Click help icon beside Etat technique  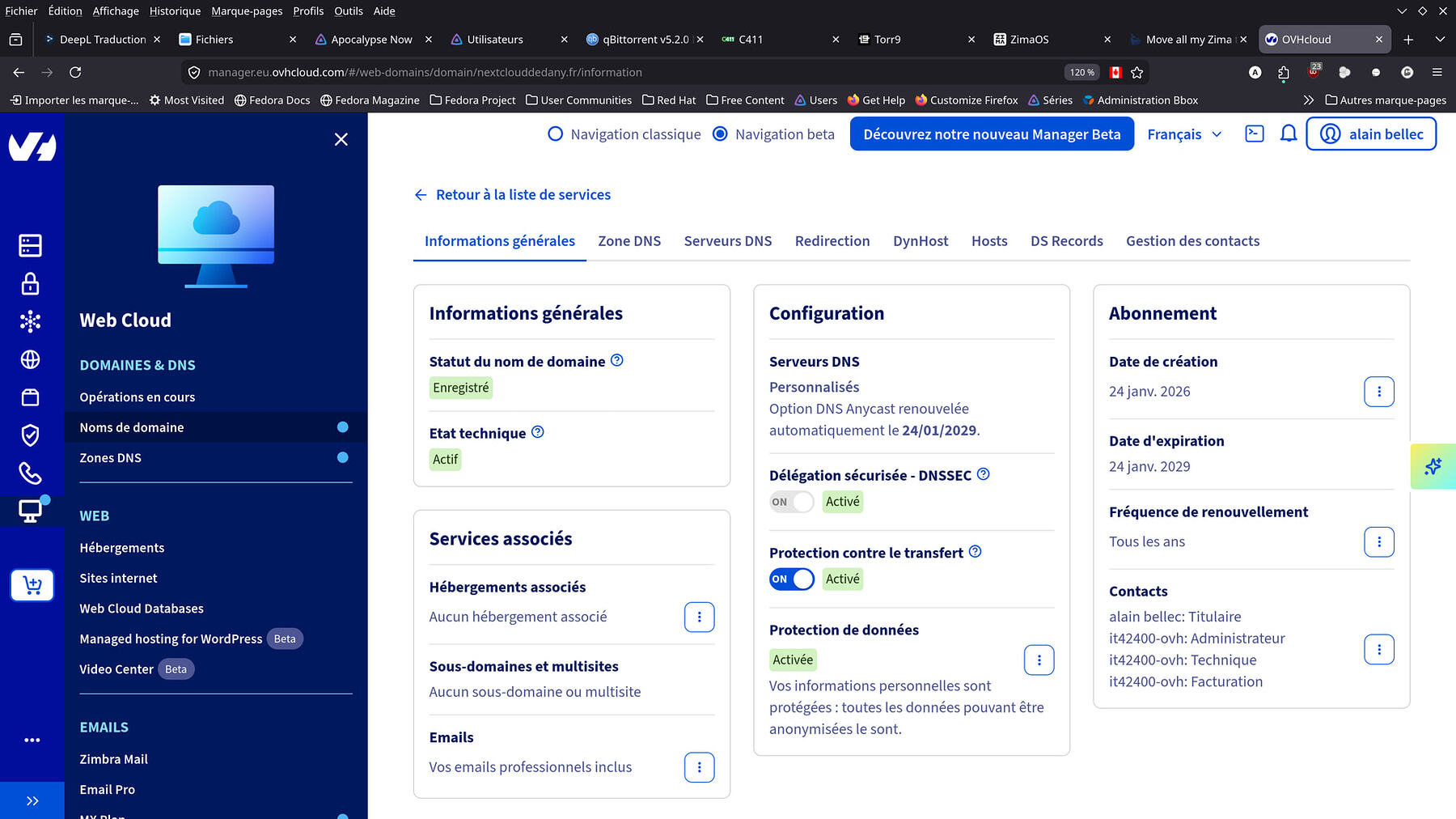point(538,432)
